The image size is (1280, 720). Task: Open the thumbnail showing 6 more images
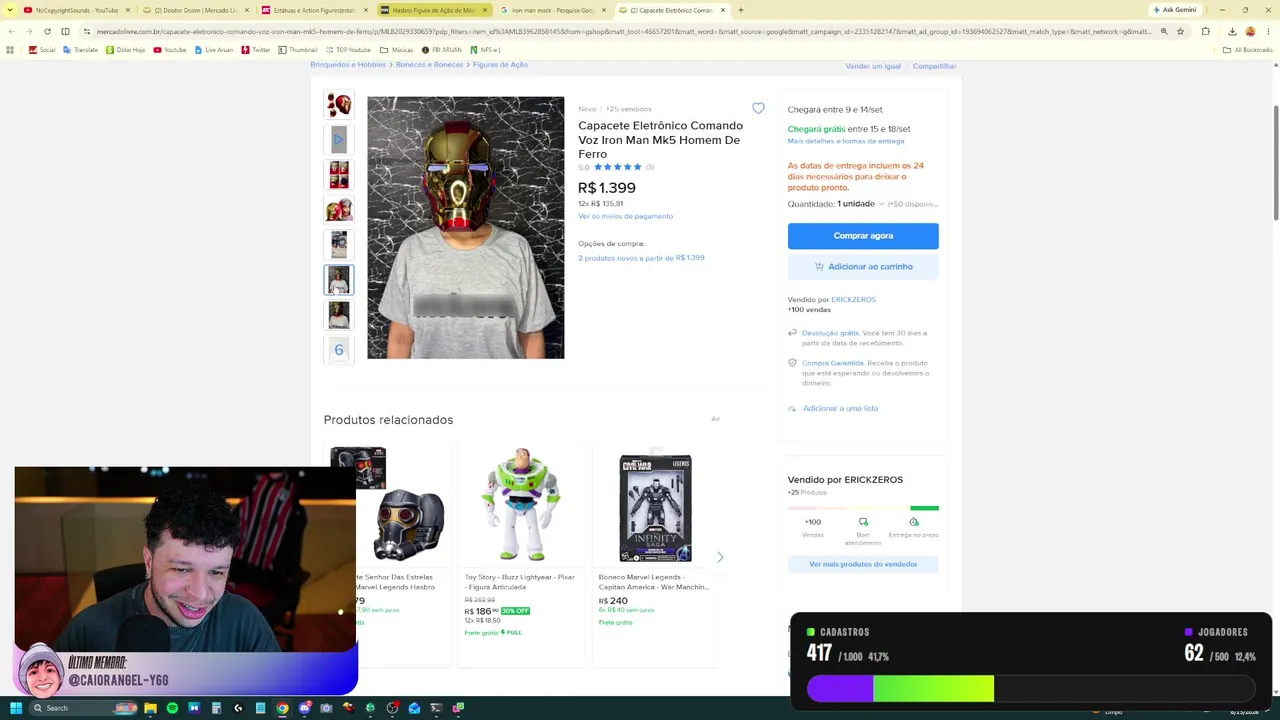339,350
